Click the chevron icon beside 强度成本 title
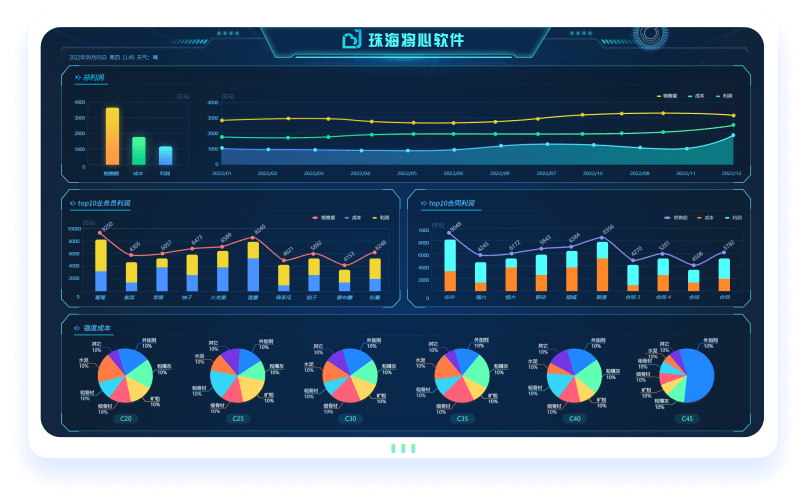The height and width of the screenshot is (502, 806). point(77,328)
